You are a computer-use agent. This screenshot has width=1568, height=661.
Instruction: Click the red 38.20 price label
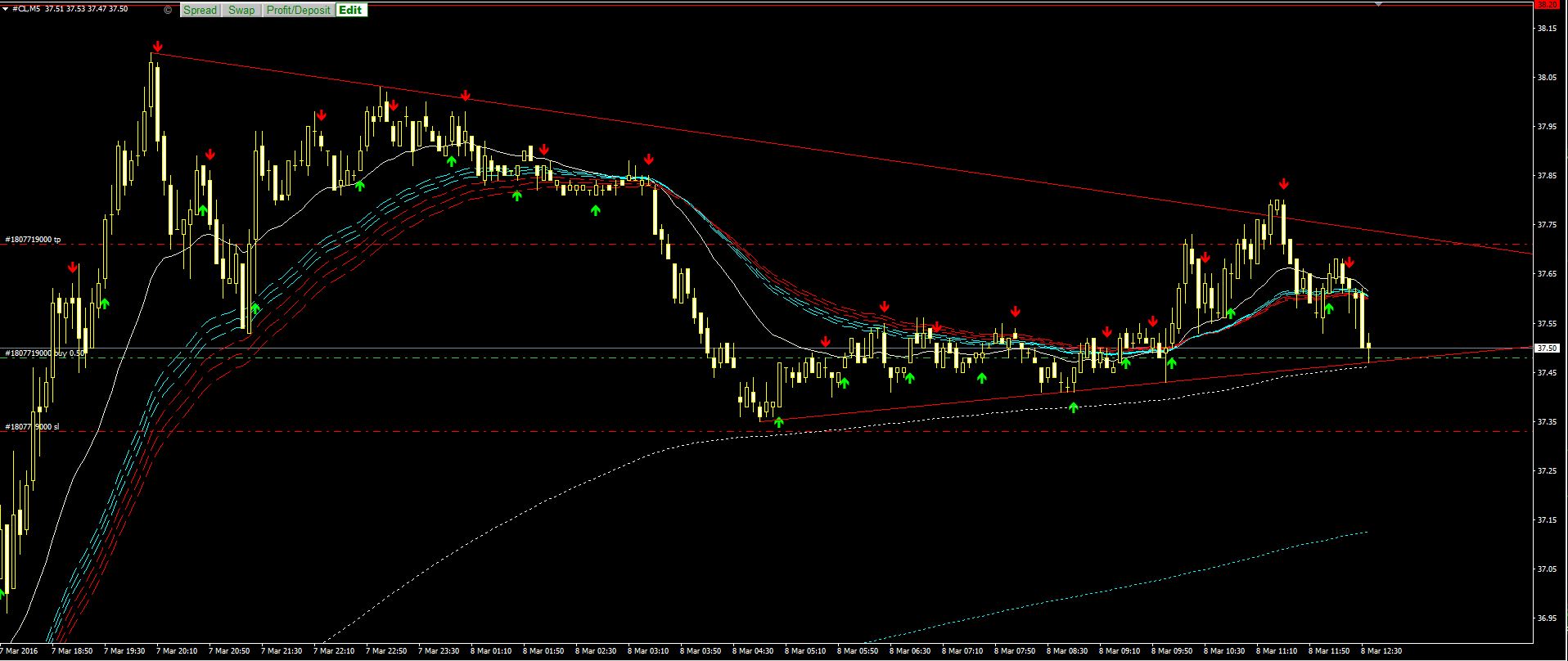[1547, 4]
